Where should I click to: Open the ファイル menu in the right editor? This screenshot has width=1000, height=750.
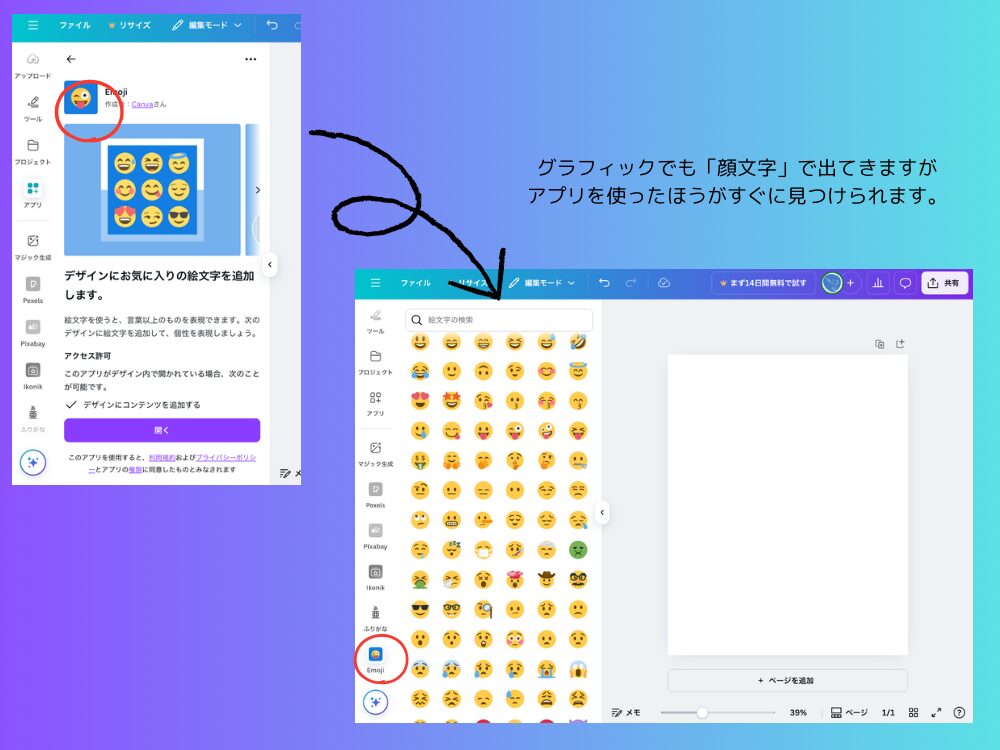(x=415, y=283)
